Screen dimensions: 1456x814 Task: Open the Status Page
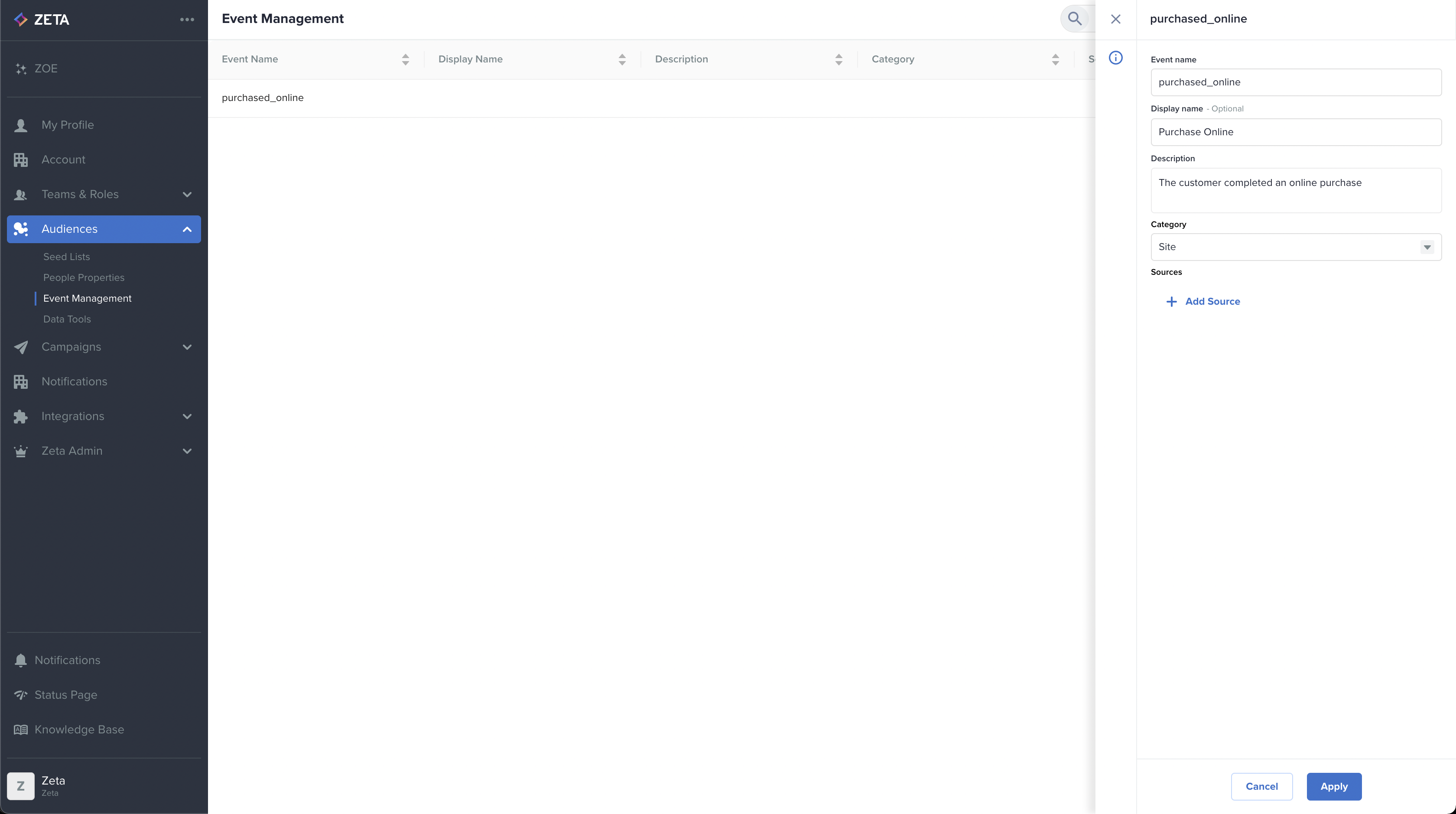65,695
